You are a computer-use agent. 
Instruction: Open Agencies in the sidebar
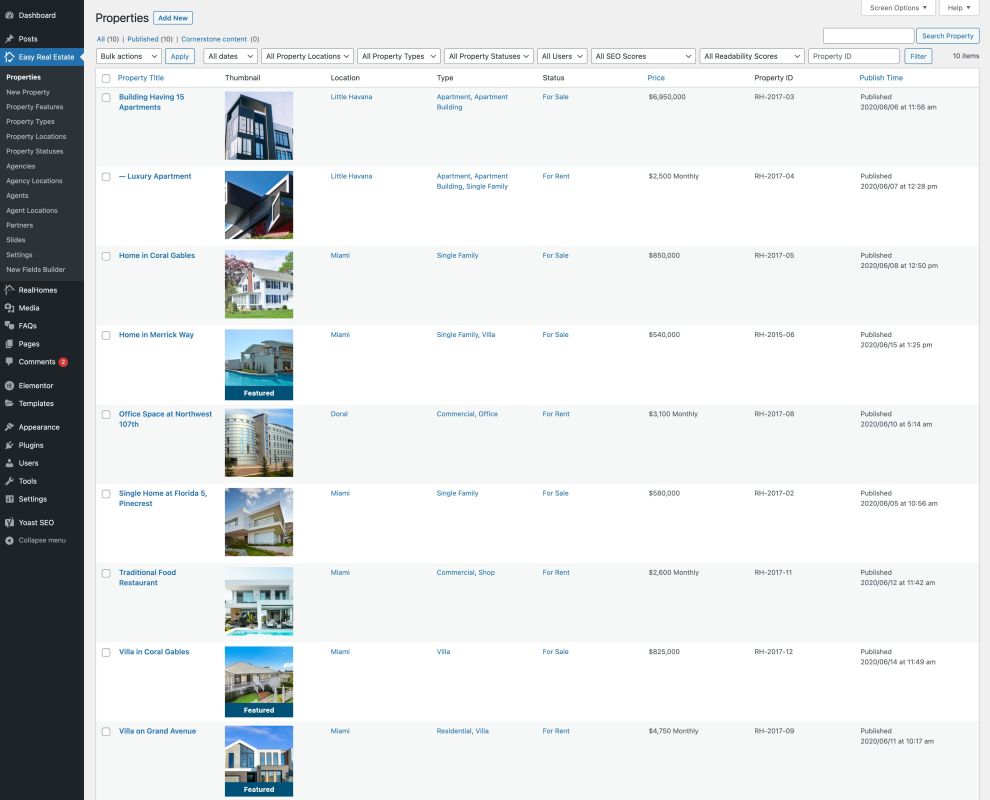(21, 166)
